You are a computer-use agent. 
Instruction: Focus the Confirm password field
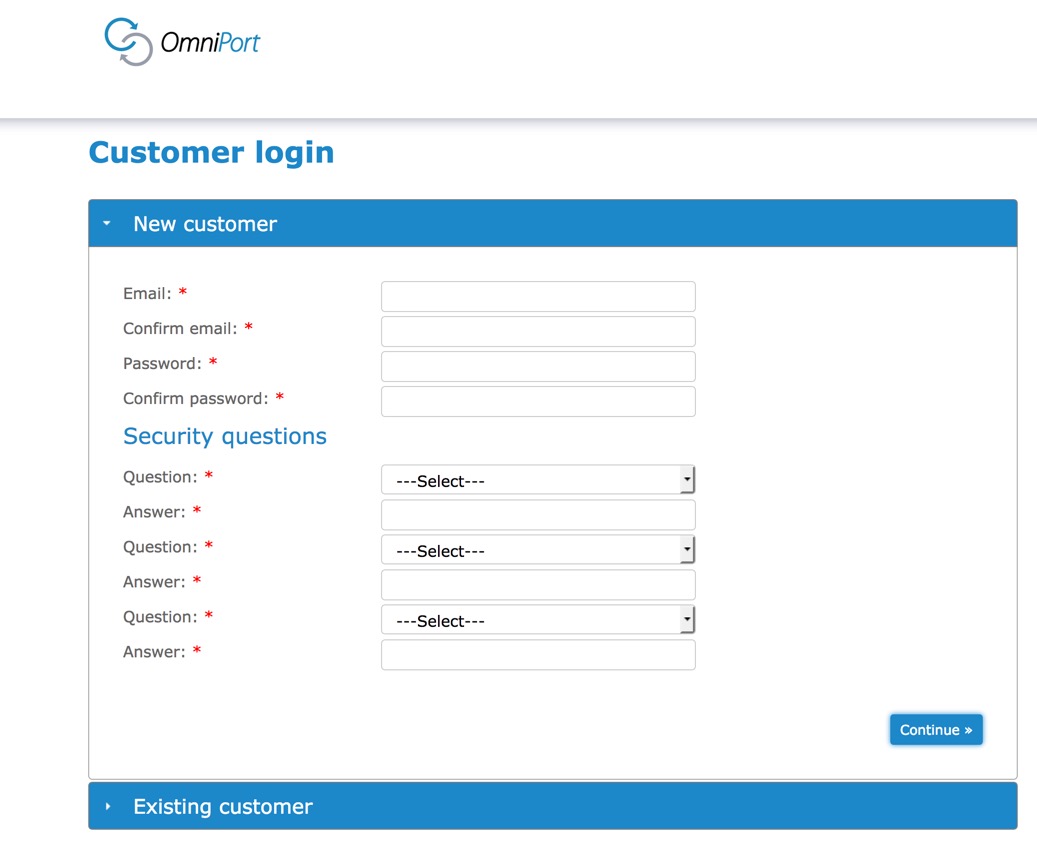(538, 401)
